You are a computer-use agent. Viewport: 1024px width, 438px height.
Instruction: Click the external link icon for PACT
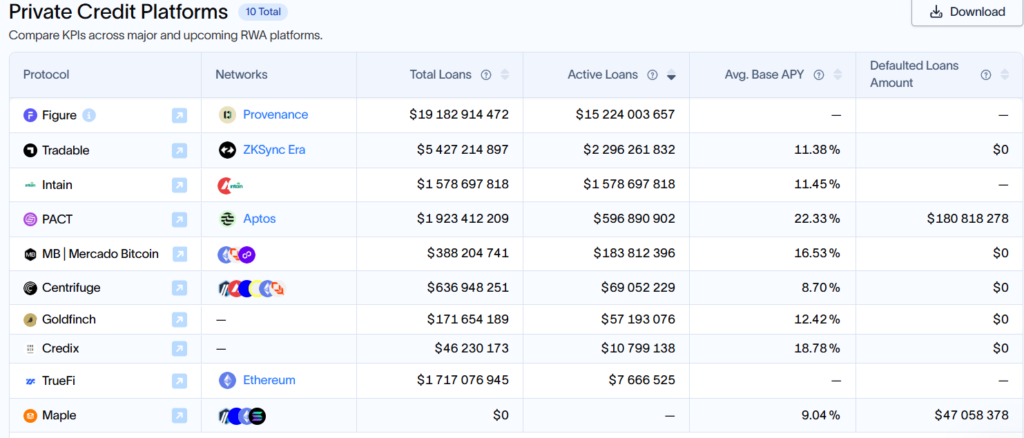(x=179, y=220)
